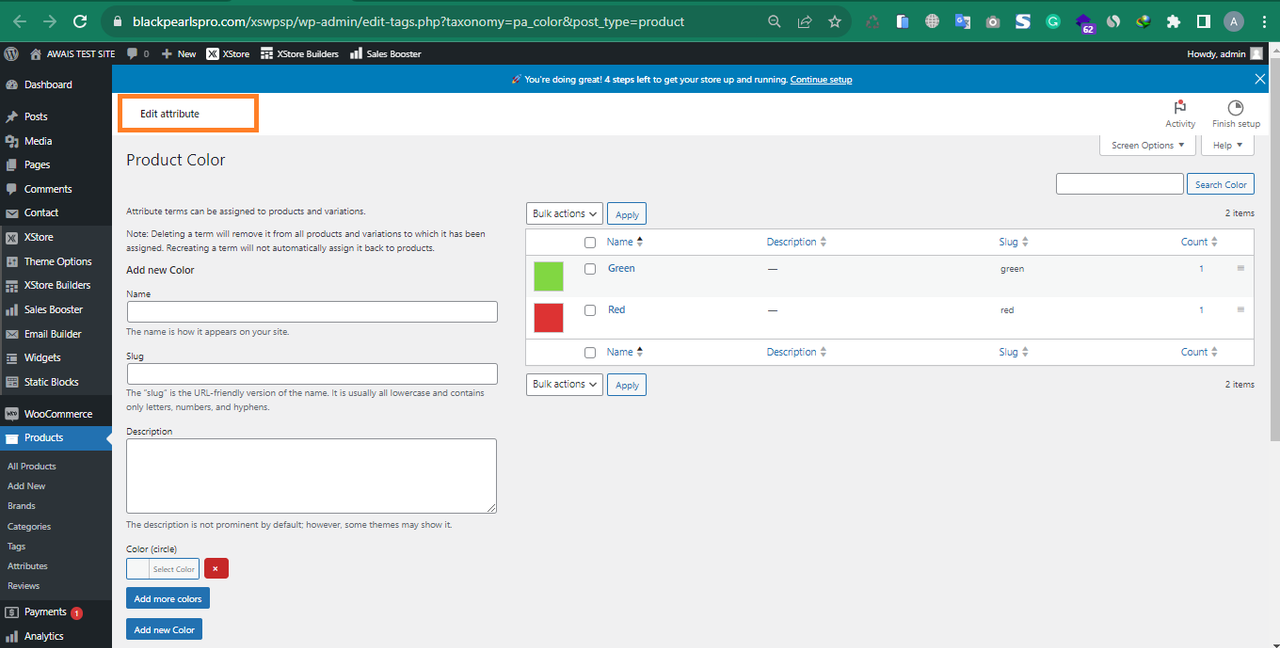The width and height of the screenshot is (1280, 648).
Task: Open the share page icon in address bar
Action: tap(804, 21)
